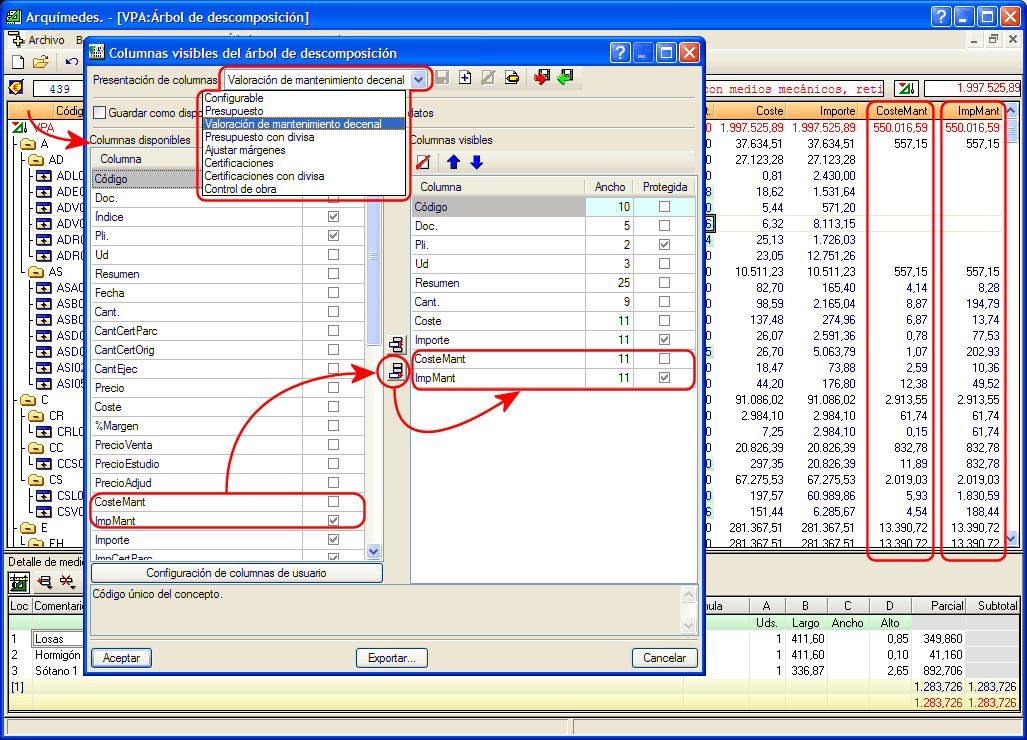Click the new file icon in main toolbar
The height and width of the screenshot is (740, 1027).
(18, 62)
